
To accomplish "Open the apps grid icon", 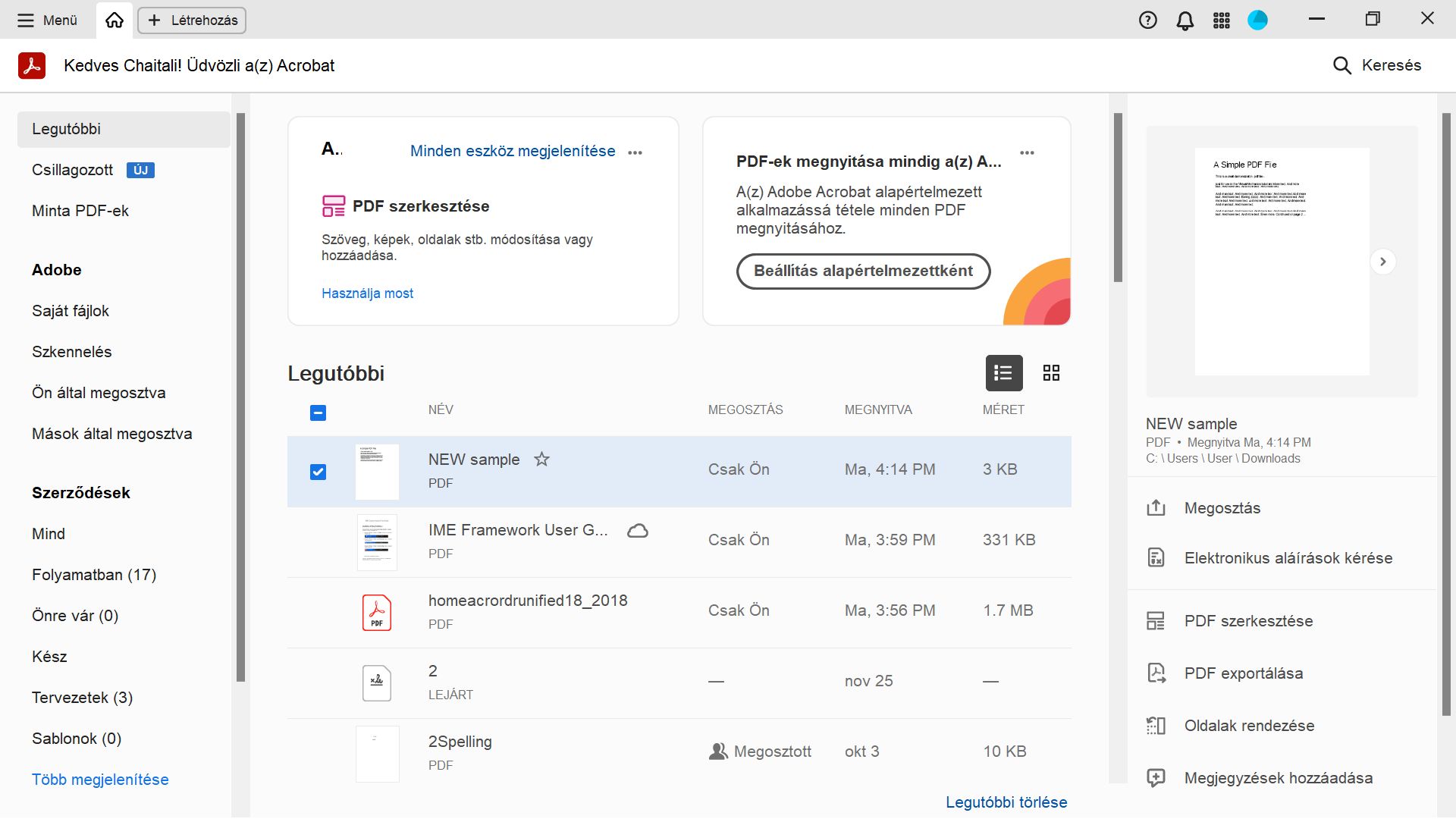I will [1221, 20].
